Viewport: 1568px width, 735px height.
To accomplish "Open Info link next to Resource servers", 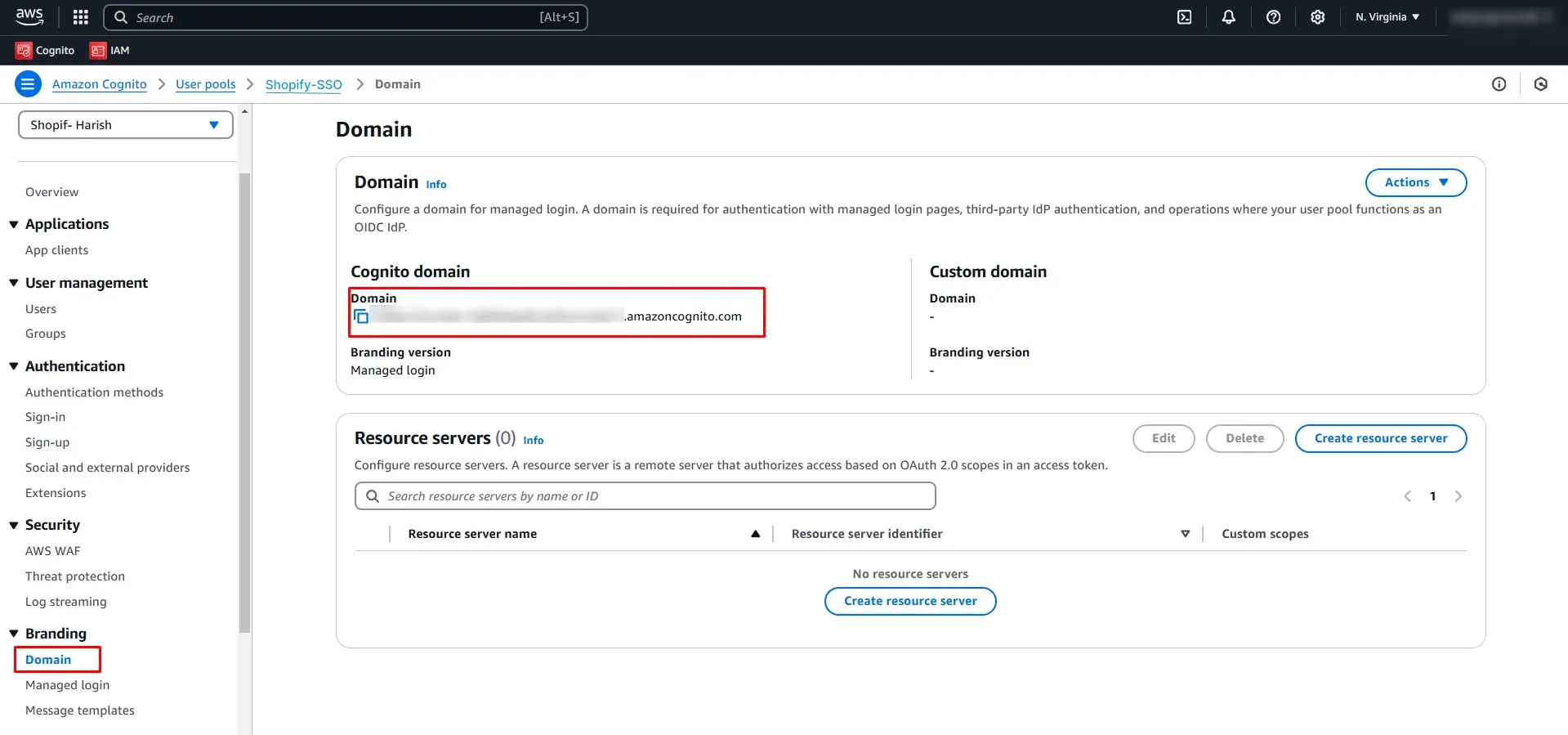I will (x=534, y=441).
